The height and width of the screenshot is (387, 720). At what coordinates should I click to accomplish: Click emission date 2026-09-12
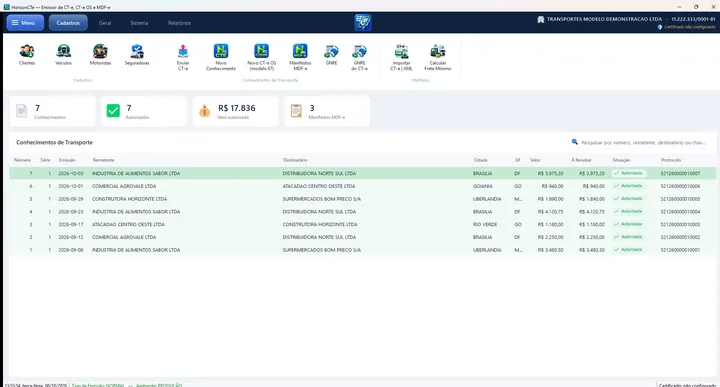coord(71,237)
